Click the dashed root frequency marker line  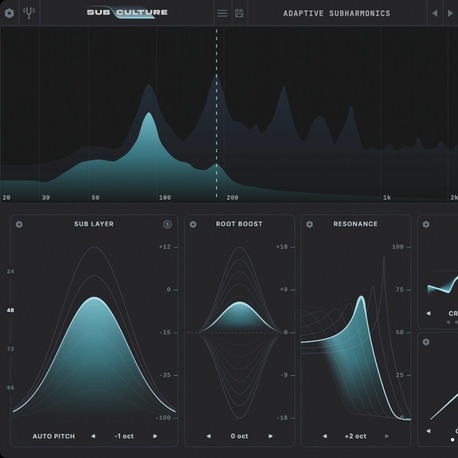[x=217, y=113]
